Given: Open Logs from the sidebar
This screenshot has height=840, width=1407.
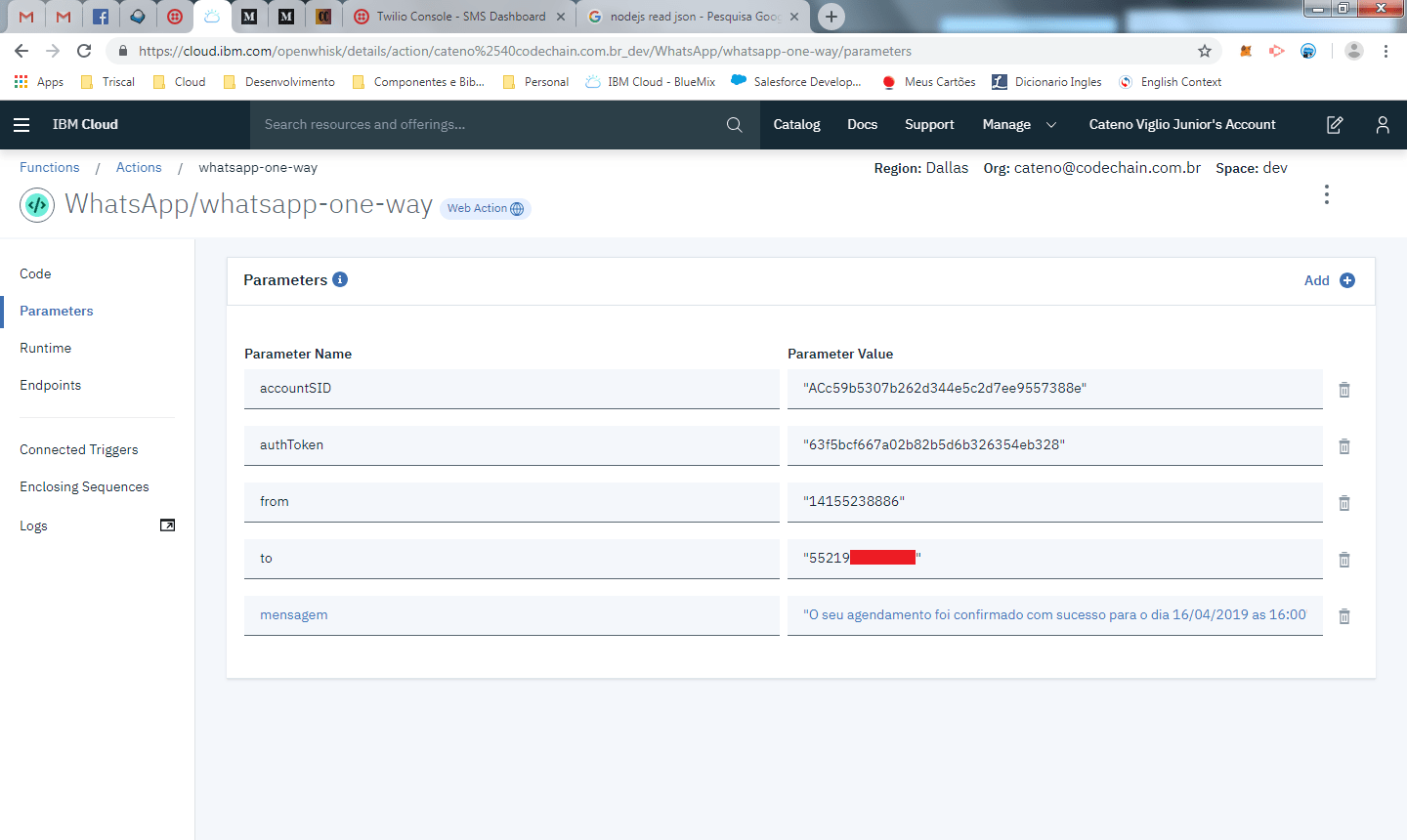Looking at the screenshot, I should point(33,525).
